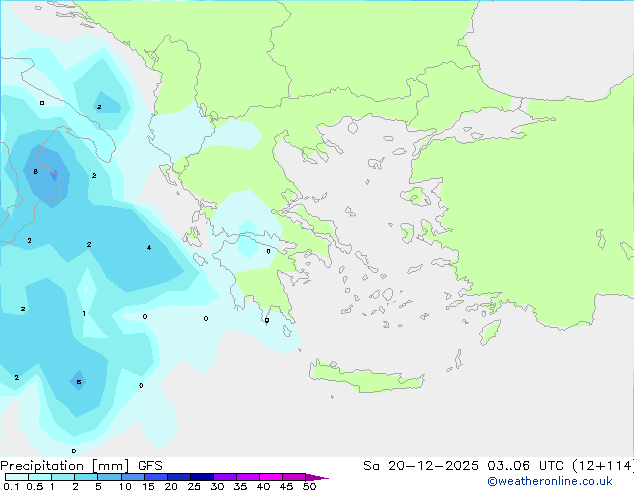Click the 45–50 mm legend swatch
The height and width of the screenshot is (490, 634).
294,477
